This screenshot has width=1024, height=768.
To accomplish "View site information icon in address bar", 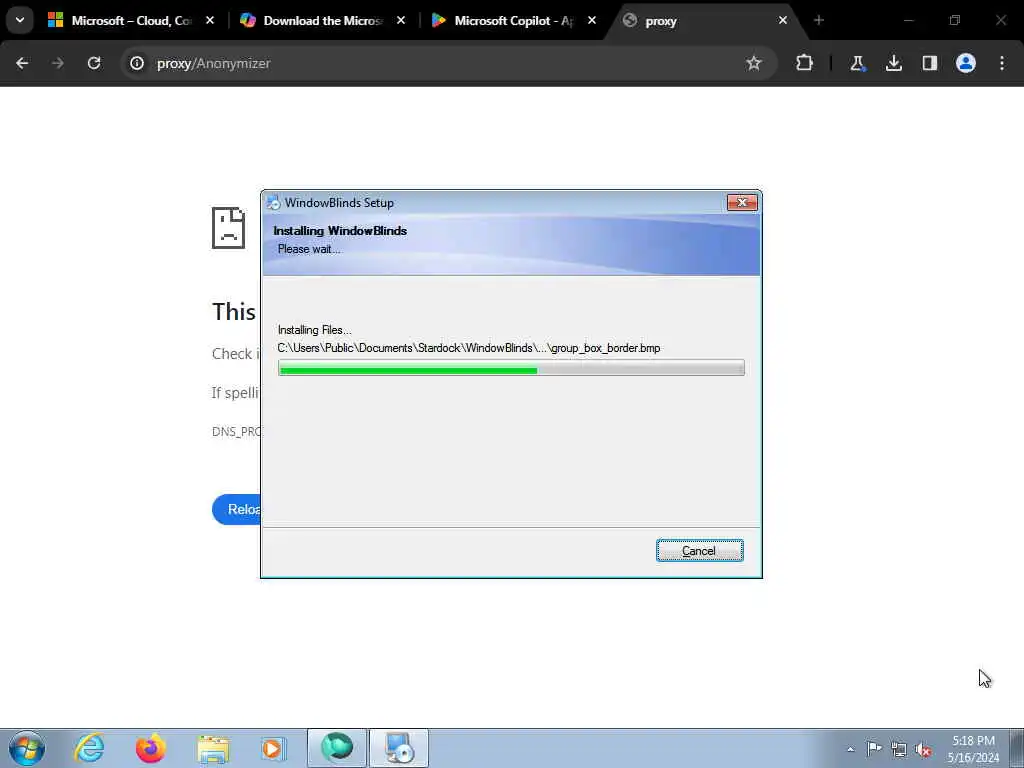I will [x=137, y=63].
